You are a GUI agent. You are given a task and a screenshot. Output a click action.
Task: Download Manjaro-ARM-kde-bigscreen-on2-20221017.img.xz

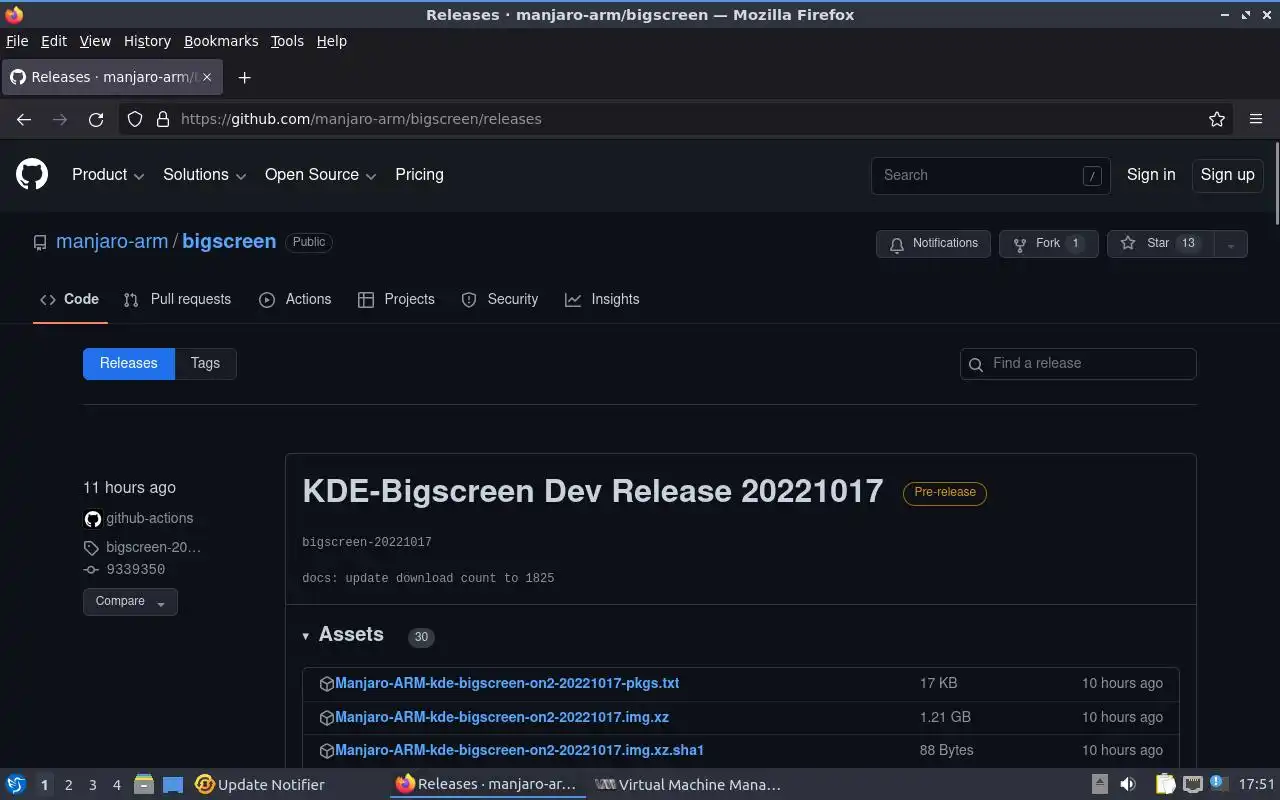pos(502,718)
